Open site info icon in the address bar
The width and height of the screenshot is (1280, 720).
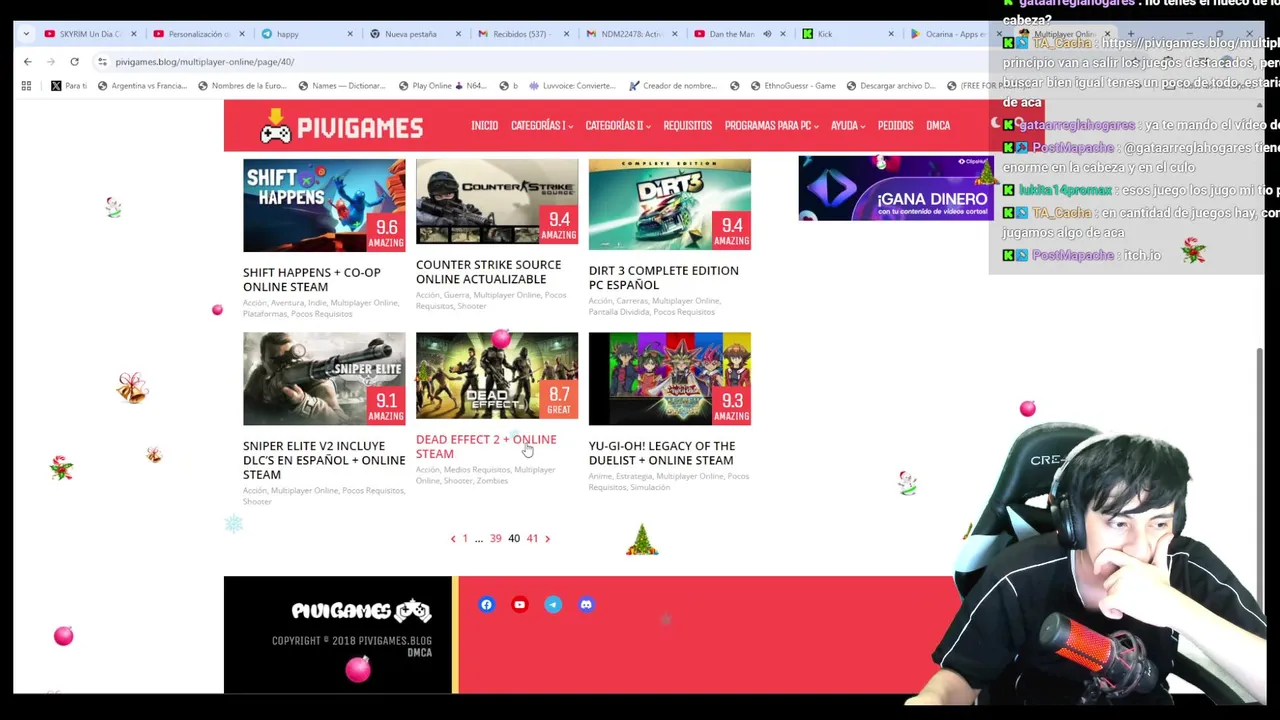102,61
